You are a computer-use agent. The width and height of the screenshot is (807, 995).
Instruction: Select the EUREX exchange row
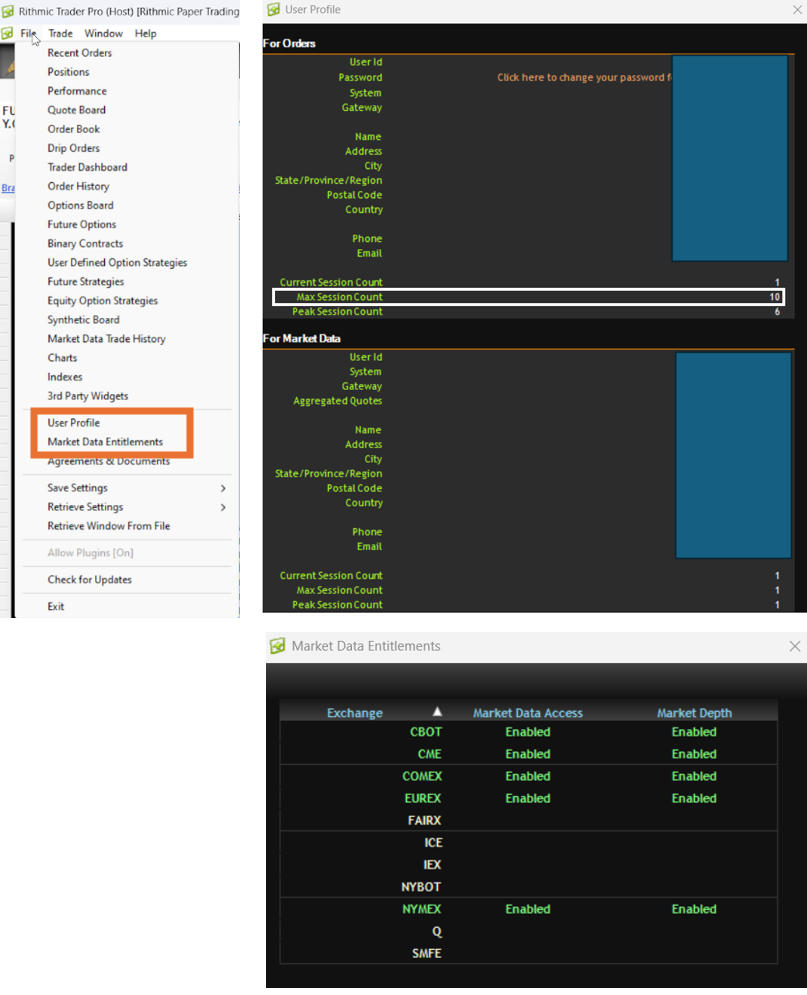(x=528, y=798)
